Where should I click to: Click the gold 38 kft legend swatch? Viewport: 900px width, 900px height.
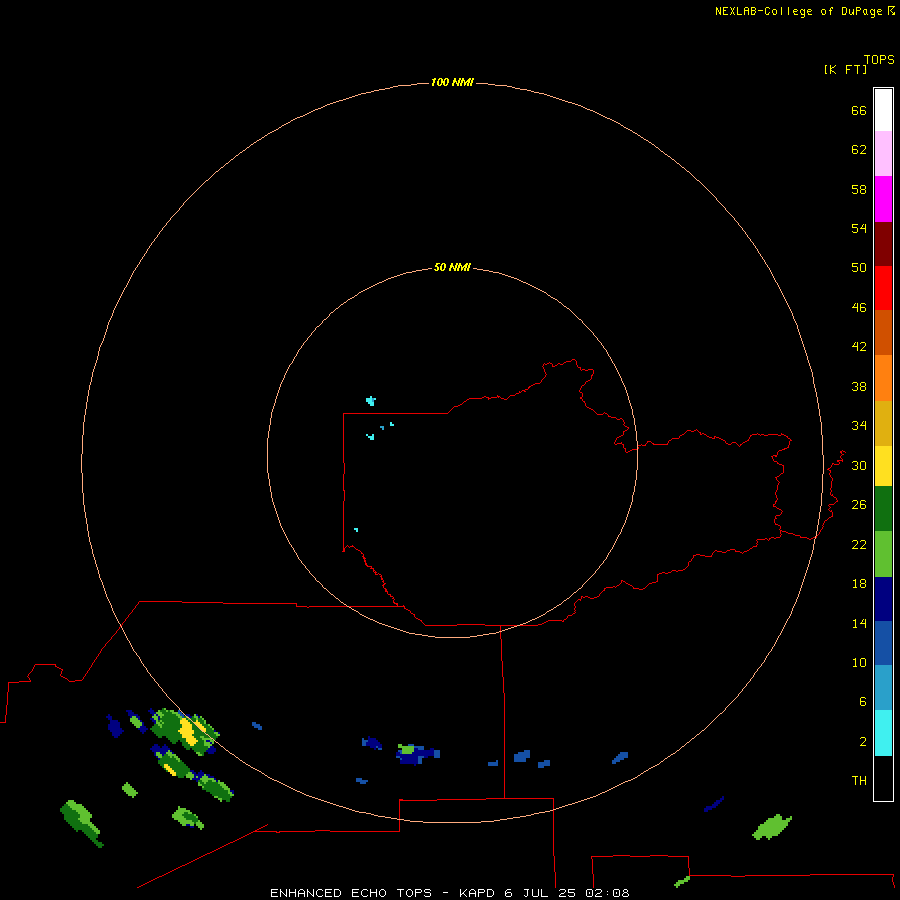tap(883, 423)
